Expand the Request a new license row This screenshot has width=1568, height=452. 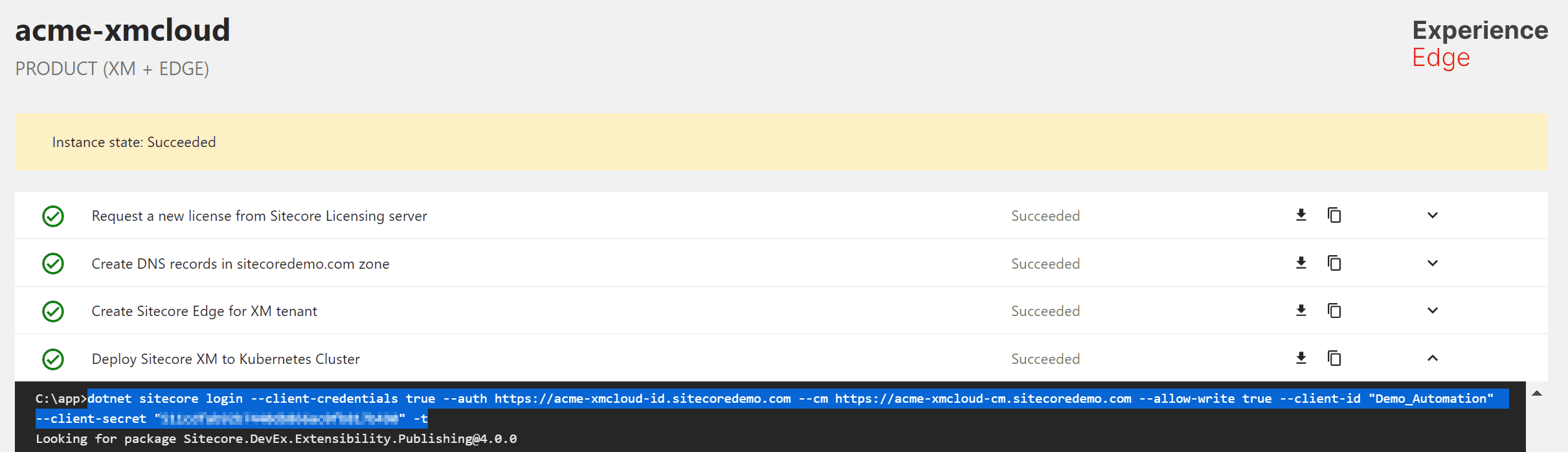tap(1432, 216)
